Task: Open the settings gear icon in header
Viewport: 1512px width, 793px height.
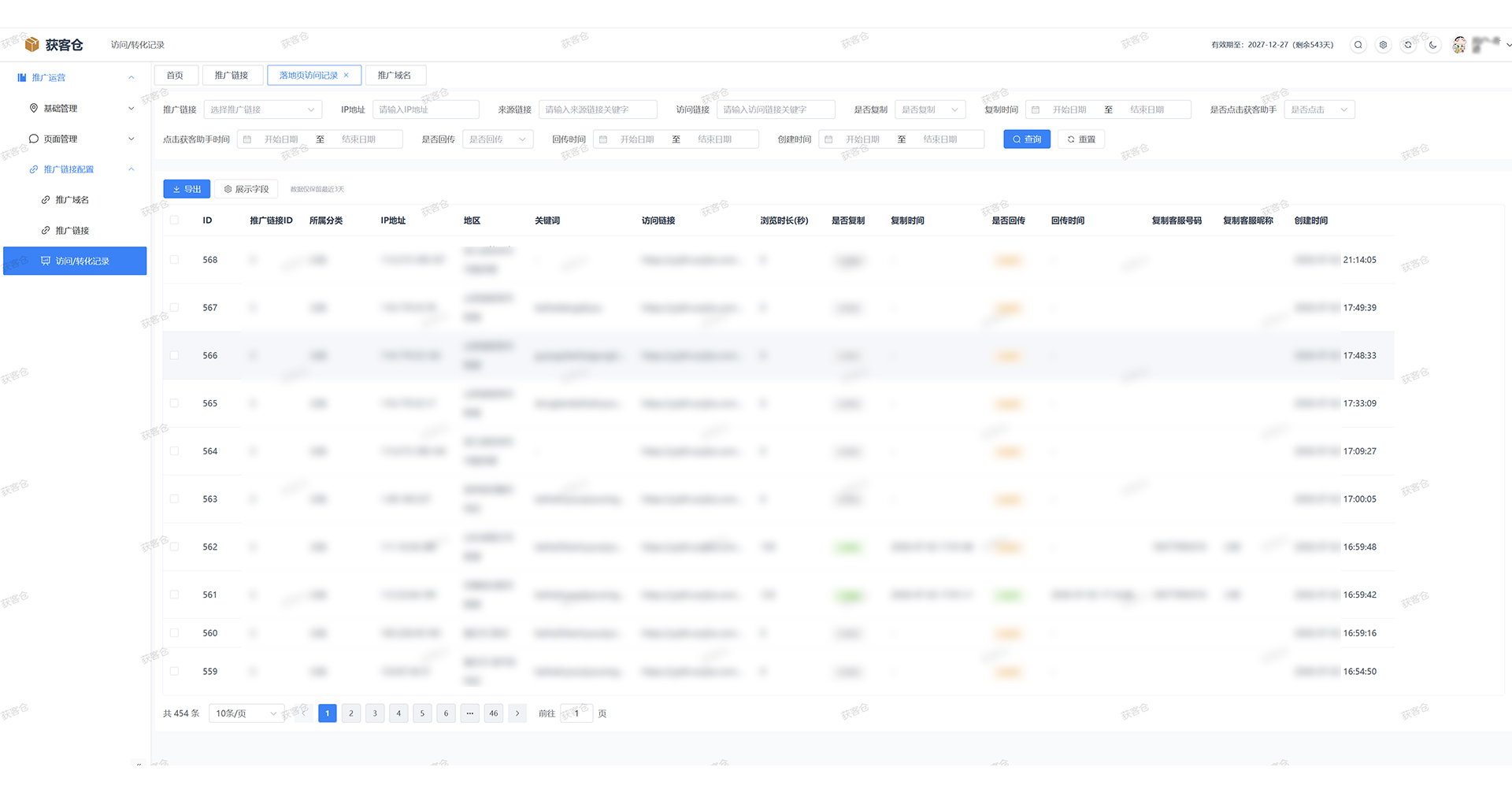Action: pyautogui.click(x=1383, y=45)
